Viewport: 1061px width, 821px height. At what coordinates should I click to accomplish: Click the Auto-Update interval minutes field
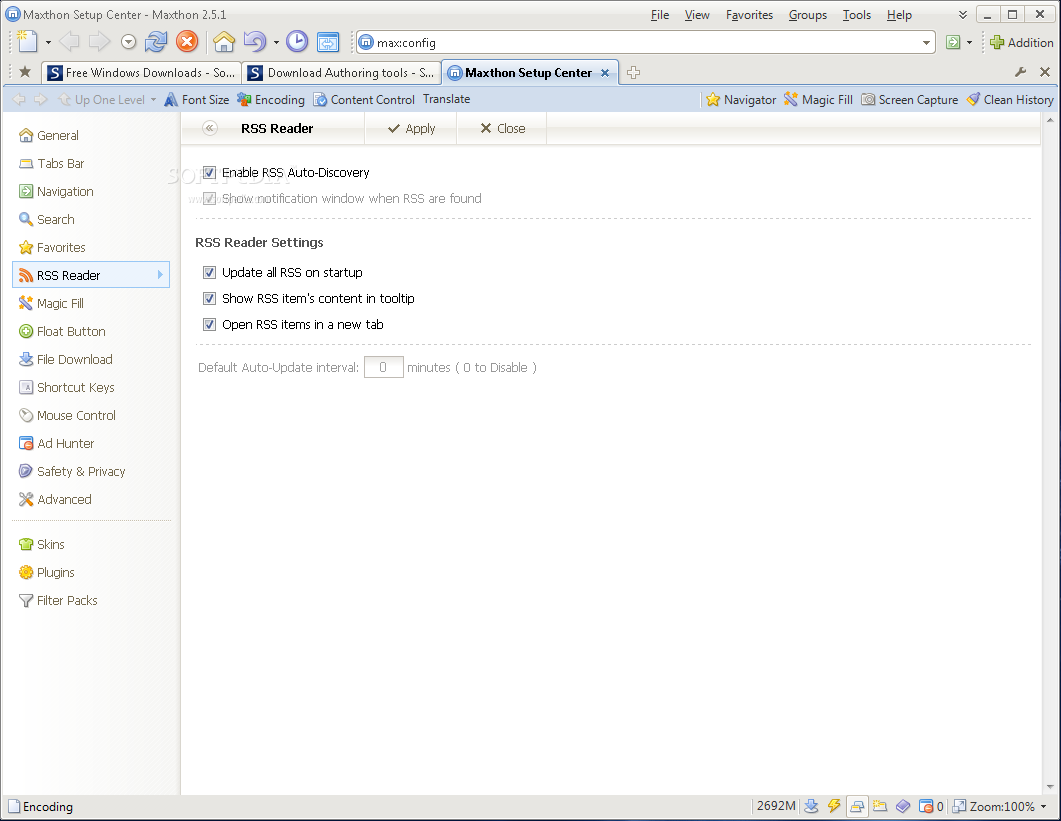pos(384,367)
